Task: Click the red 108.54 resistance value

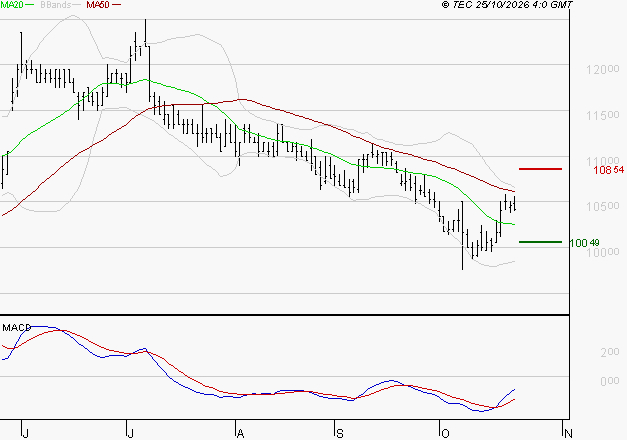Action: coord(609,170)
